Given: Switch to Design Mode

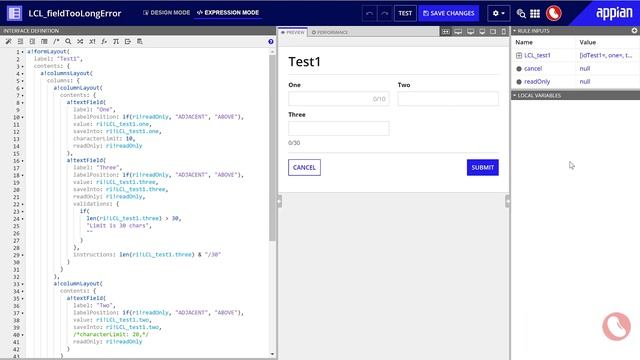Looking at the screenshot, I should click(167, 13).
